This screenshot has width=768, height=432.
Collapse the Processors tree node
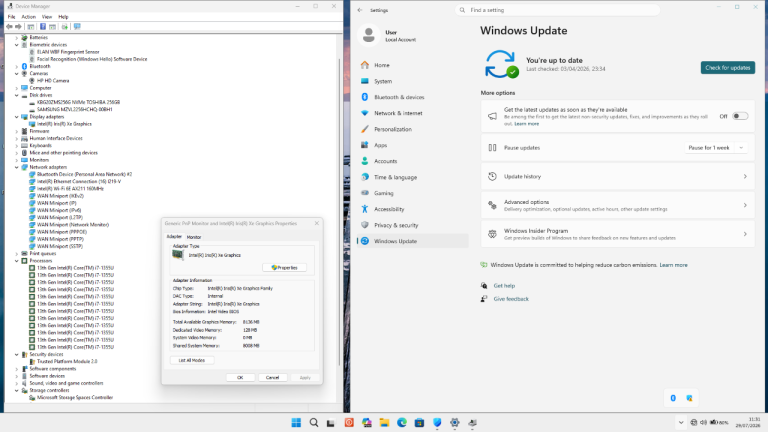[x=17, y=261]
